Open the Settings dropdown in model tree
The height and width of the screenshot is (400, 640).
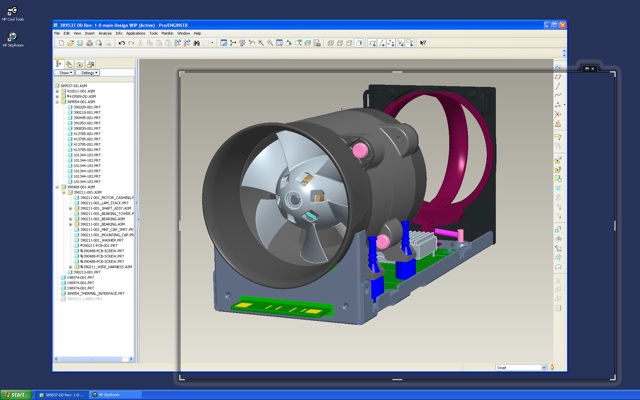tap(89, 73)
